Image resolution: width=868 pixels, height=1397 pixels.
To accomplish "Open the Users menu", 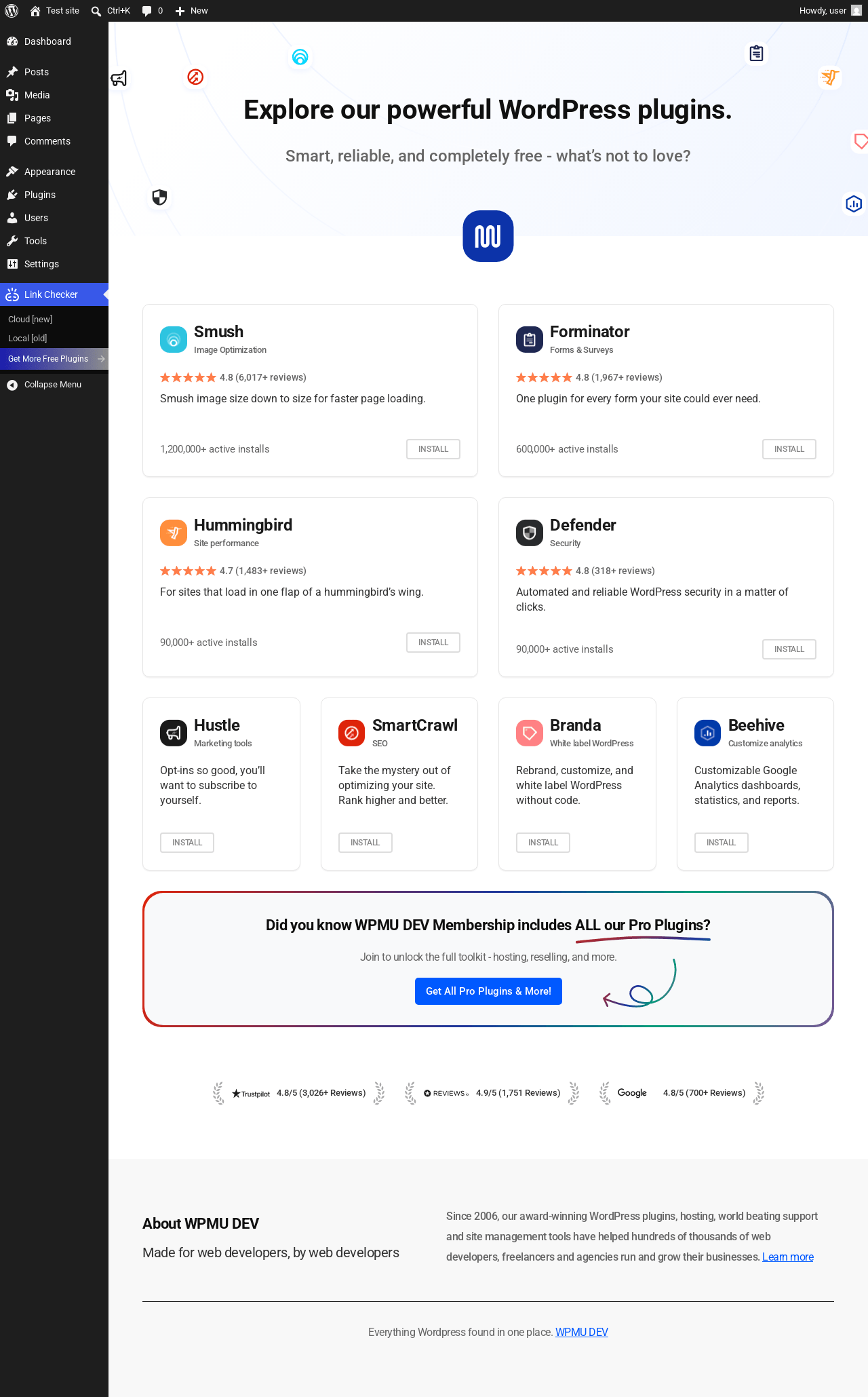I will click(54, 218).
